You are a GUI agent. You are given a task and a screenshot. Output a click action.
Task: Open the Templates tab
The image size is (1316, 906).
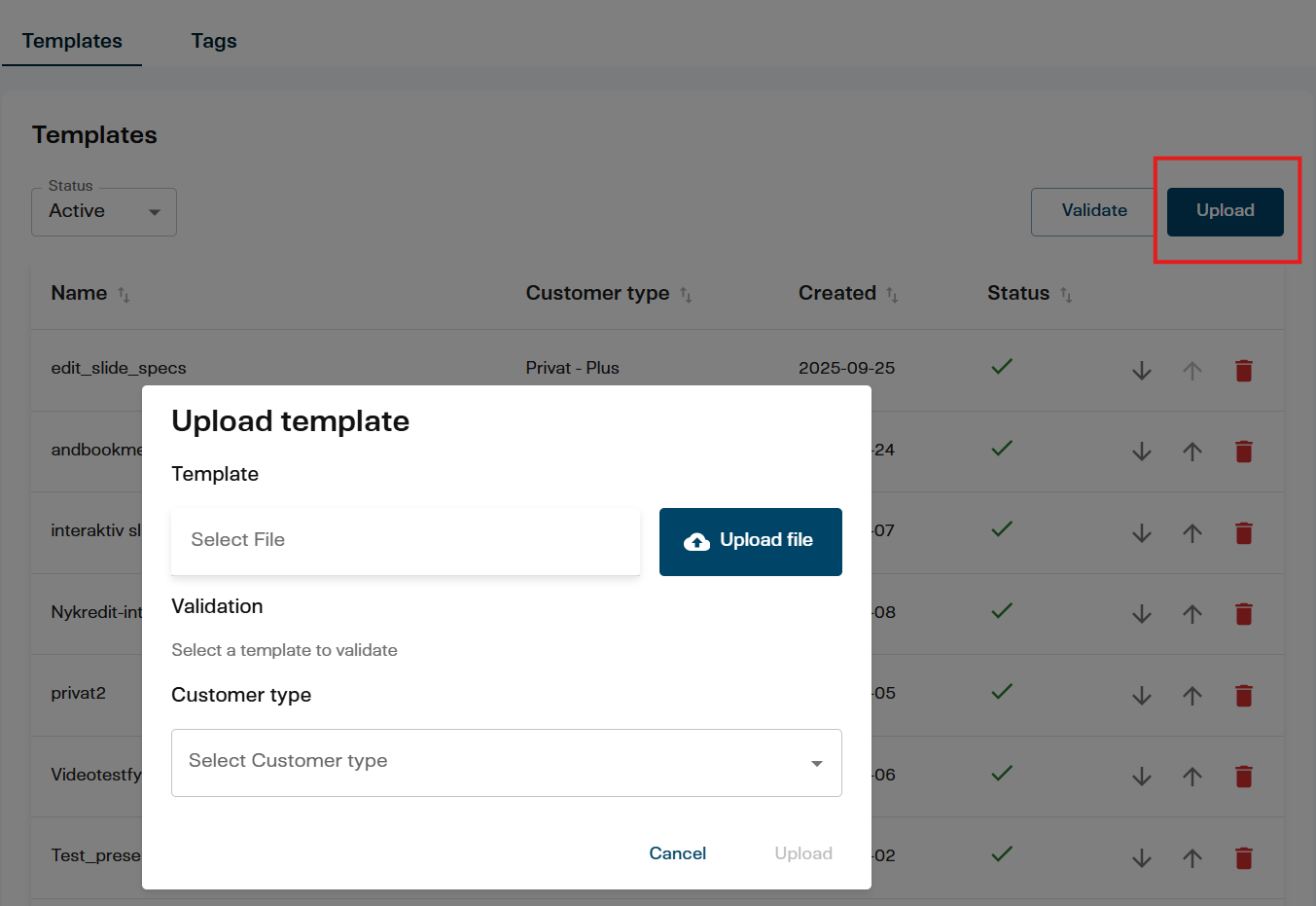click(72, 41)
